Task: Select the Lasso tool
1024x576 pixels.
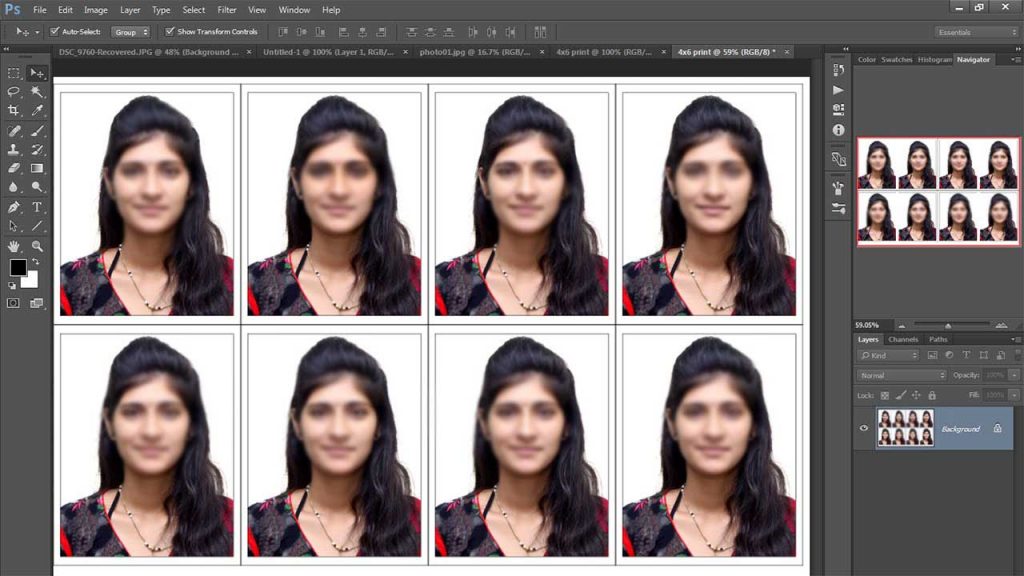Action: coord(14,91)
